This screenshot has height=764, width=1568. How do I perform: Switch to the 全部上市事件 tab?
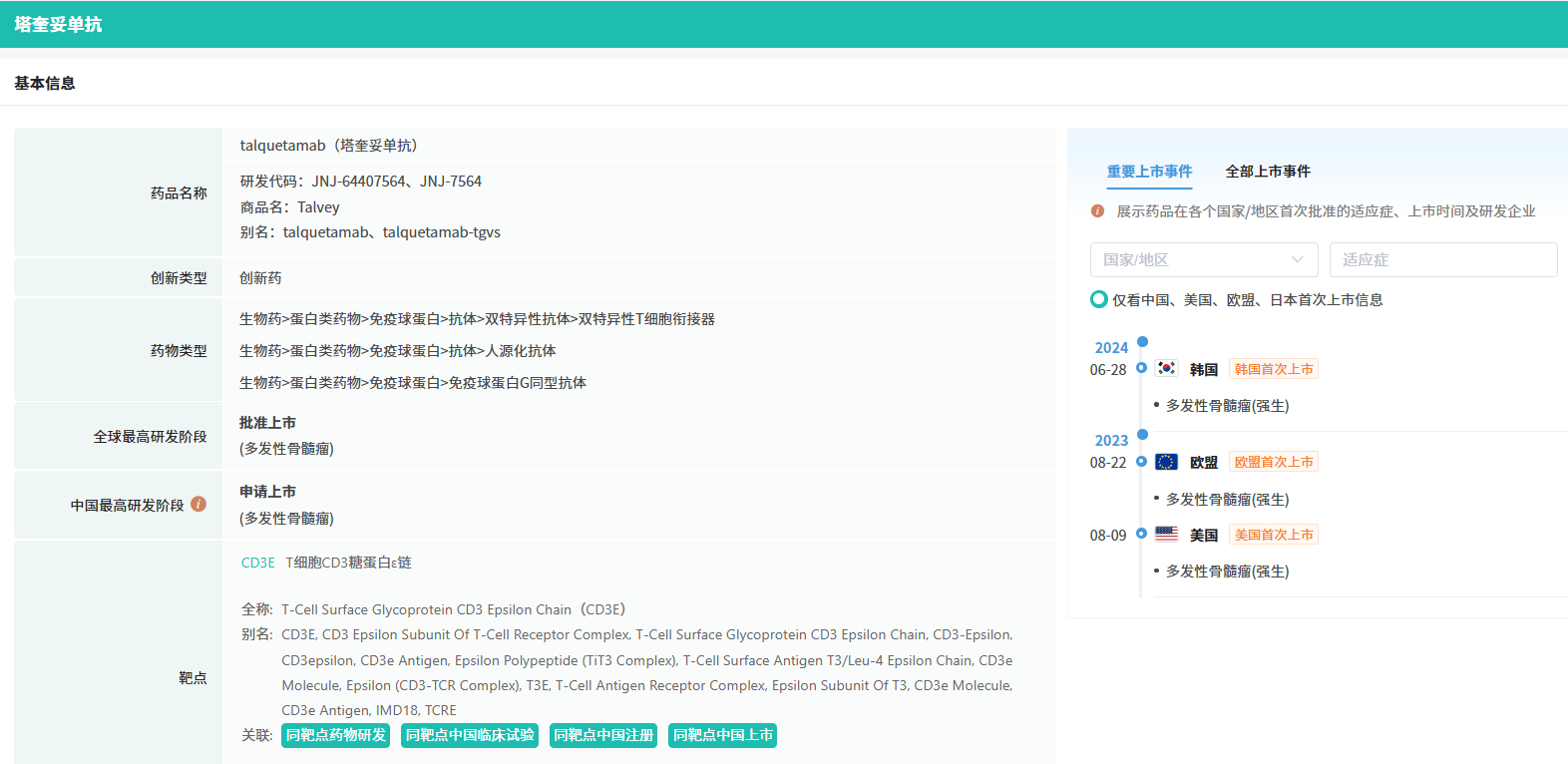(x=1268, y=172)
